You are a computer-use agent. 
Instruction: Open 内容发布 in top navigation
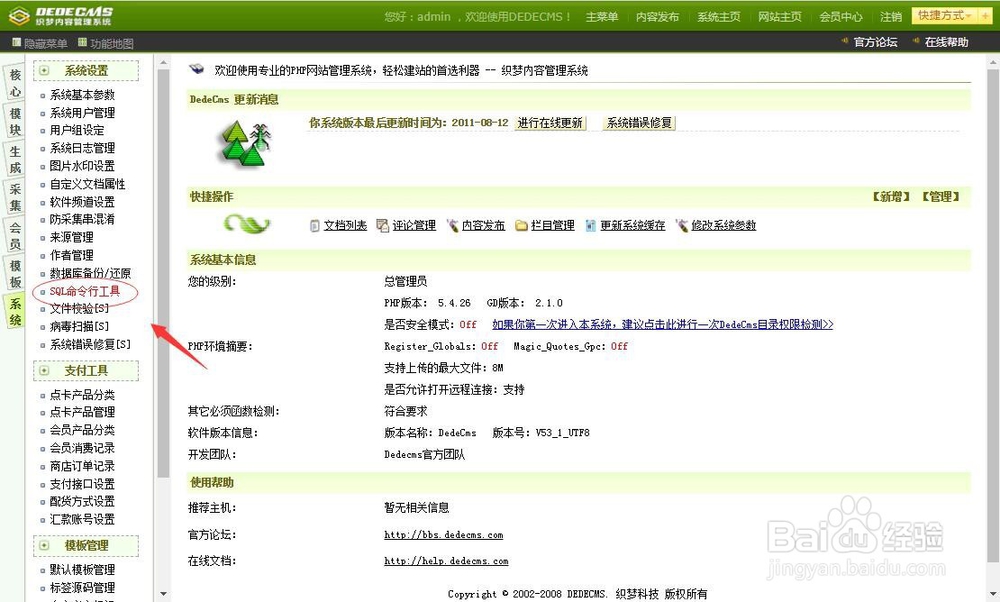[658, 17]
